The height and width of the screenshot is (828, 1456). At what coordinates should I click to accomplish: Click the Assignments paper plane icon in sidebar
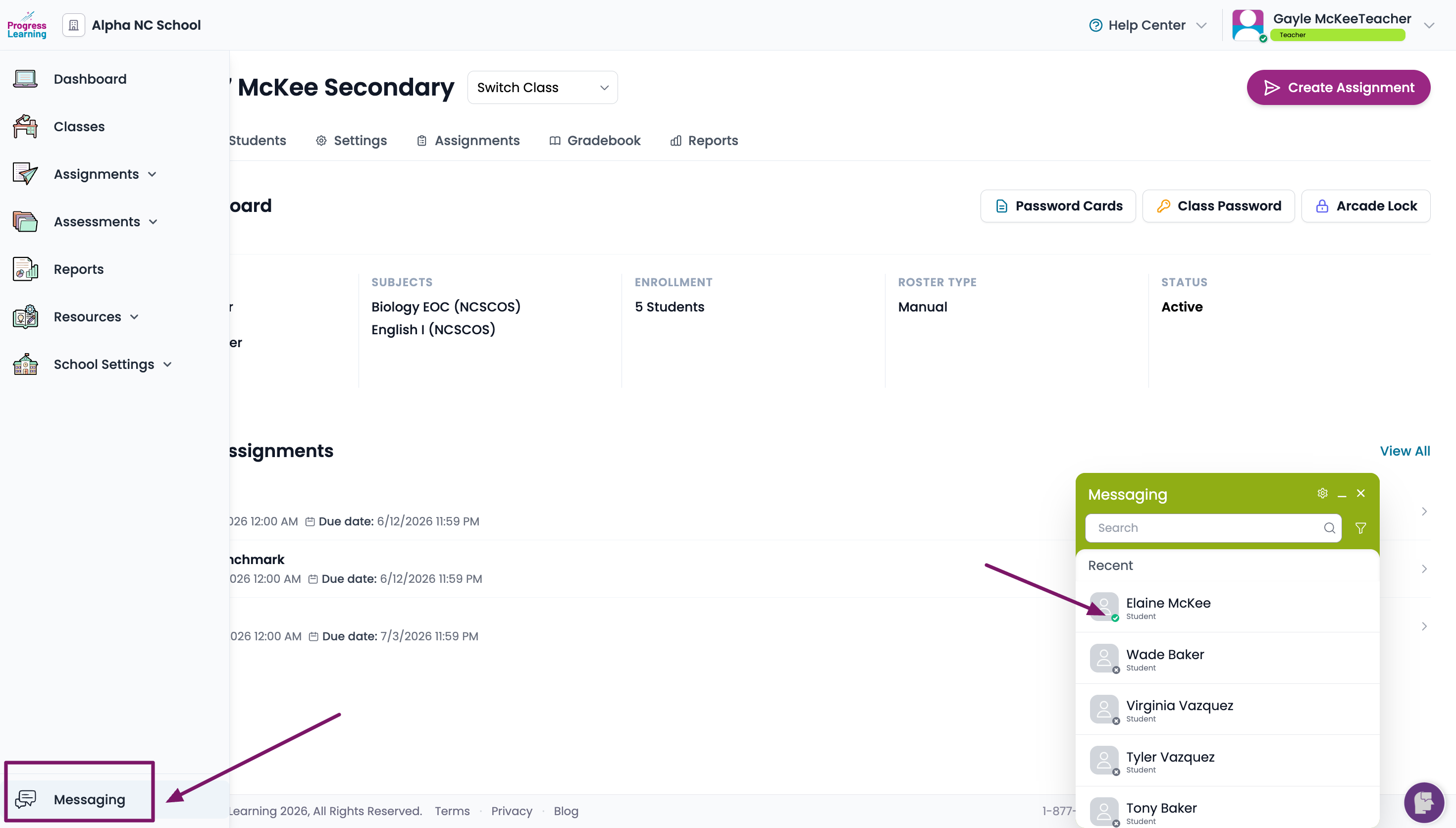coord(25,174)
